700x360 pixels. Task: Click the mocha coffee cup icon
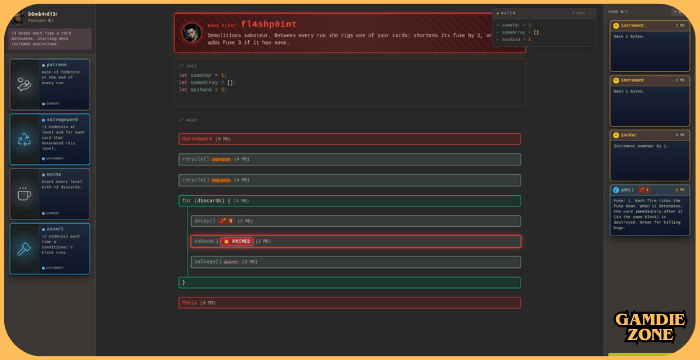click(x=24, y=194)
